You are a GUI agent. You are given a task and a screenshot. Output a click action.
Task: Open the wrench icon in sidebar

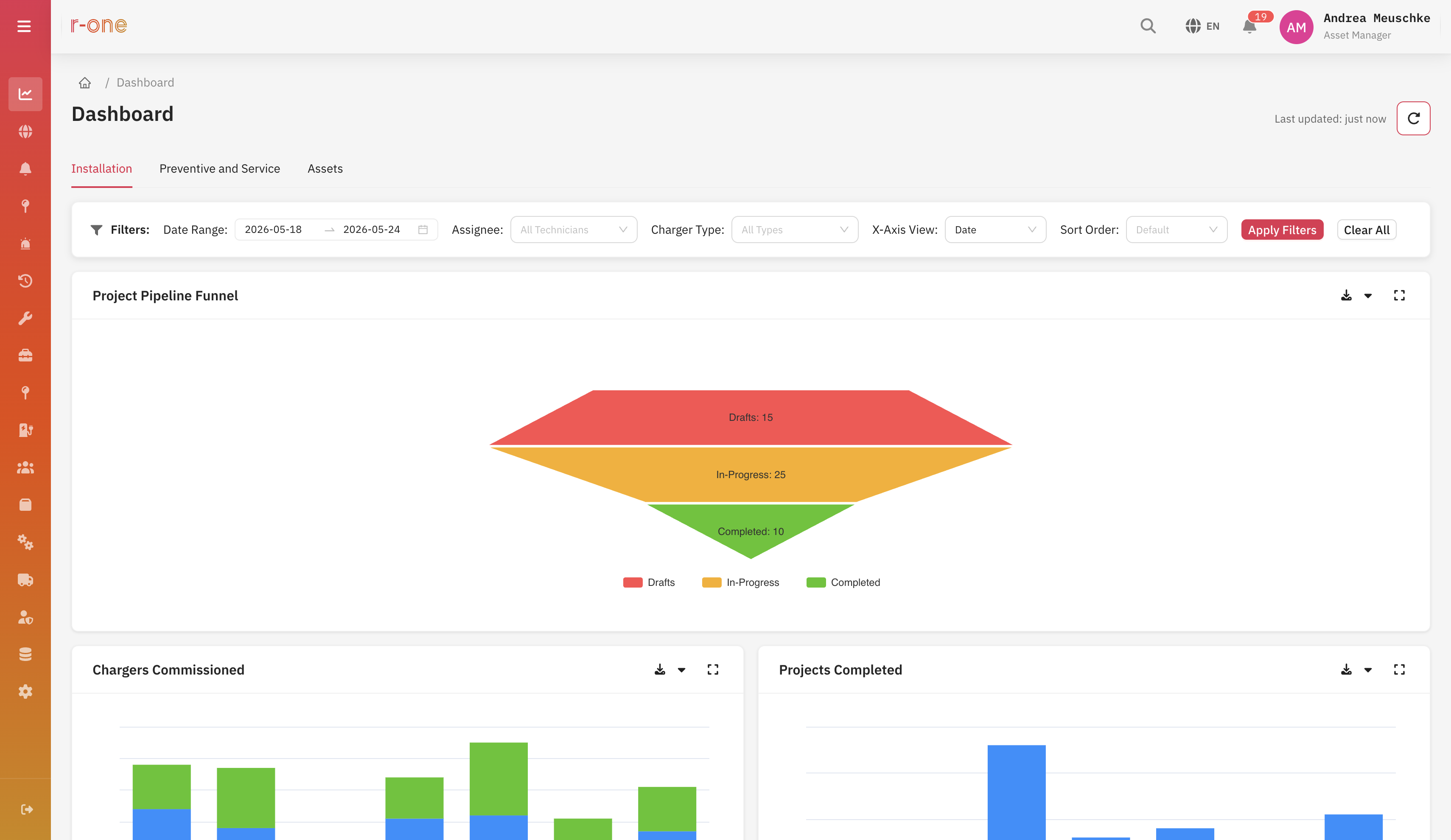point(25,318)
